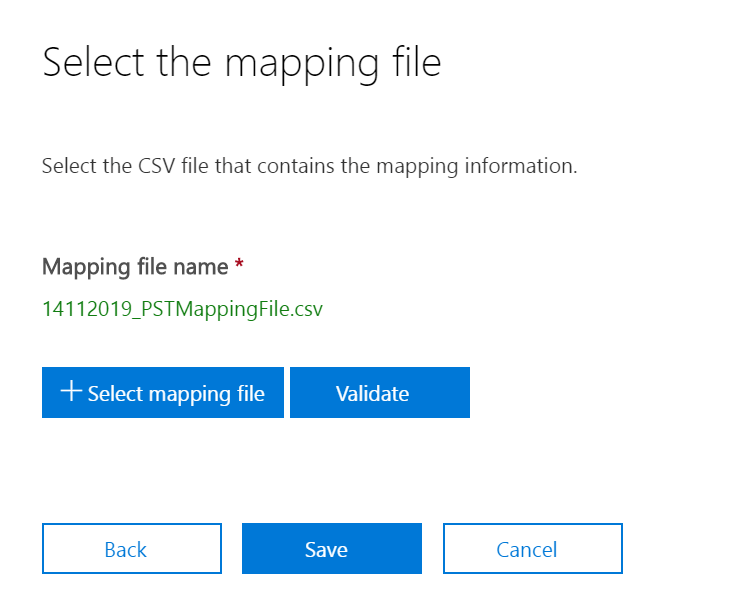Add a file using the plus symbol
The height and width of the screenshot is (609, 742).
[70, 392]
